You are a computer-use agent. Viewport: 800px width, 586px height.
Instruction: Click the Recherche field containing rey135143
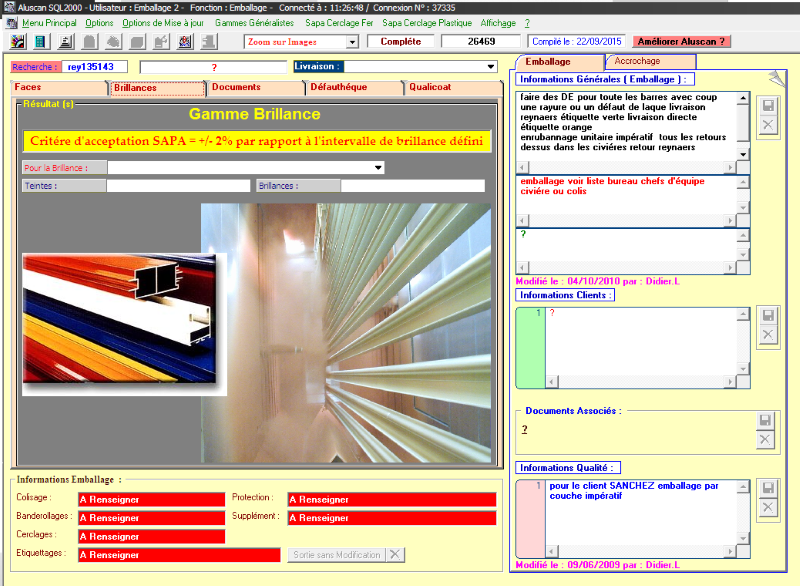tap(94, 67)
